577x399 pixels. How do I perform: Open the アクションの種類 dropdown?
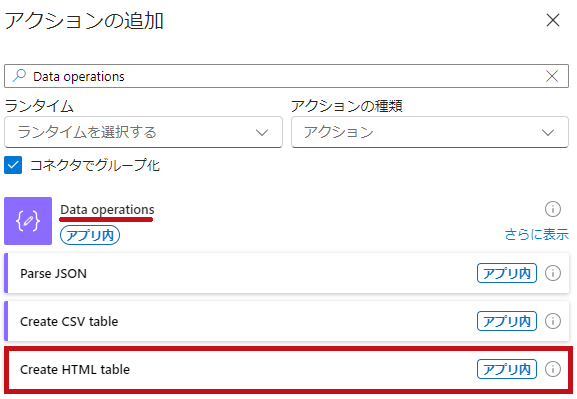click(430, 132)
